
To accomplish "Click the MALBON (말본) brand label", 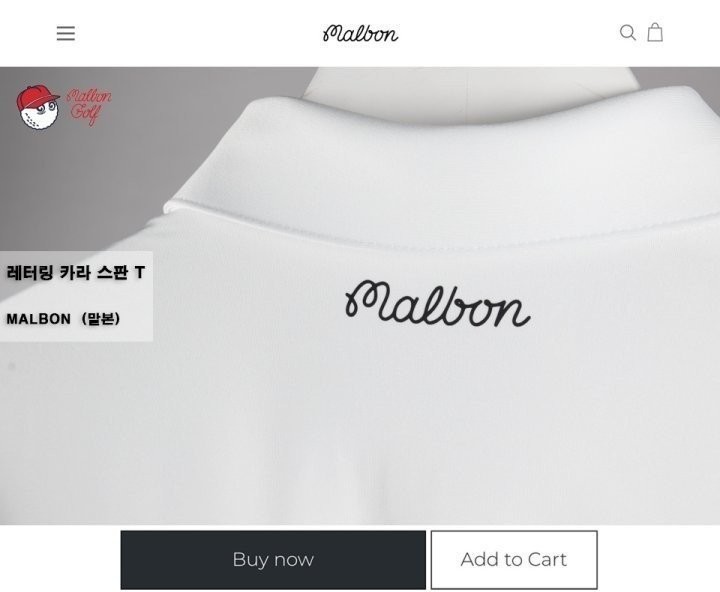I will click(x=63, y=318).
